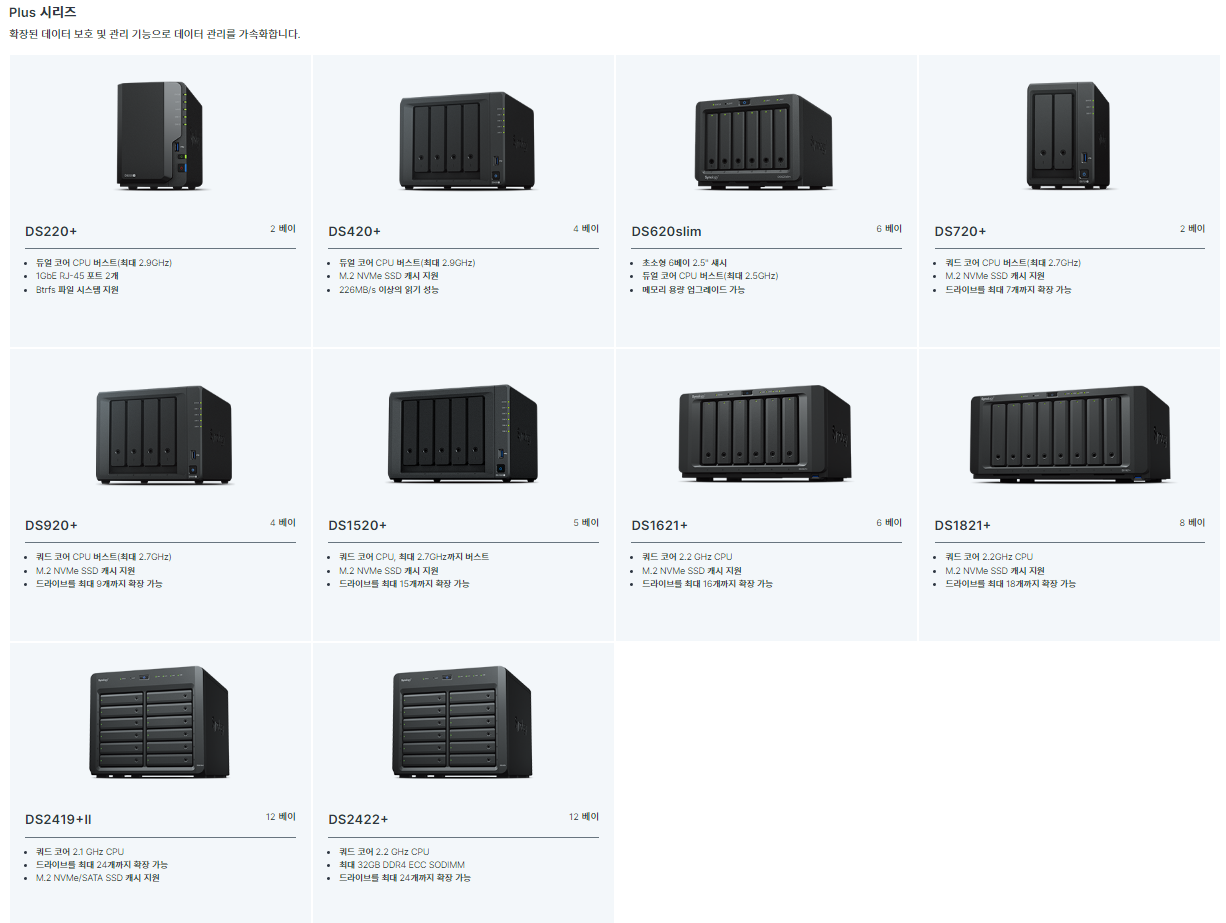Click '초소형 6베이 2.5" 섀시' text
The image size is (1226, 923).
pos(685,263)
